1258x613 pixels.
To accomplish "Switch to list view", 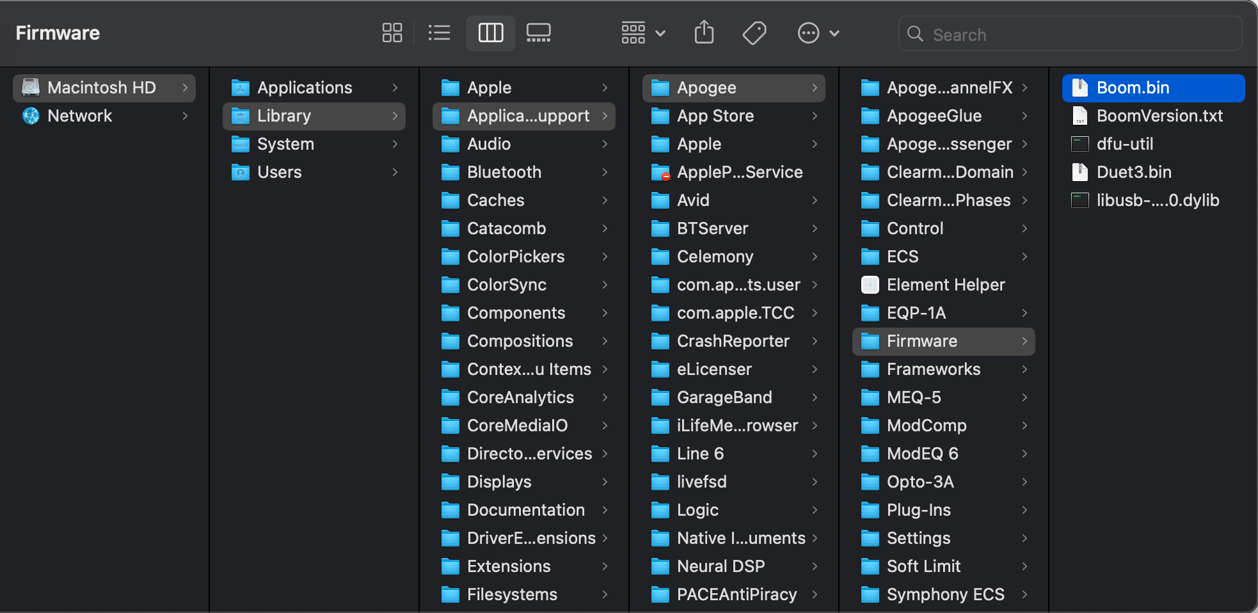I will [x=439, y=33].
